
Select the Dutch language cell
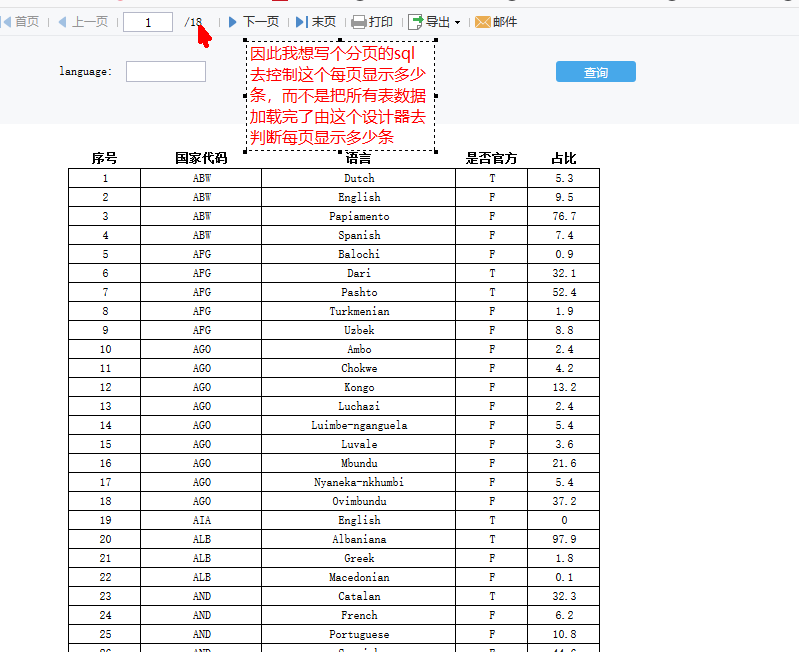[x=359, y=178]
